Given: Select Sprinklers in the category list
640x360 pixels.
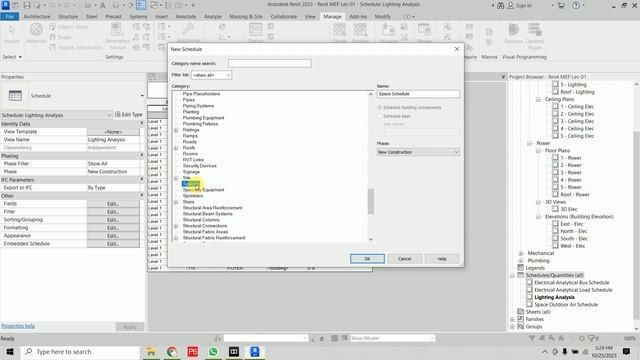Looking at the screenshot, I should click(193, 196).
